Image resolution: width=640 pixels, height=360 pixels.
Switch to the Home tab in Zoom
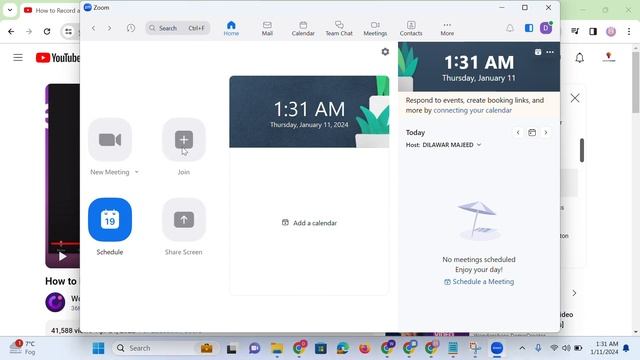(x=231, y=28)
